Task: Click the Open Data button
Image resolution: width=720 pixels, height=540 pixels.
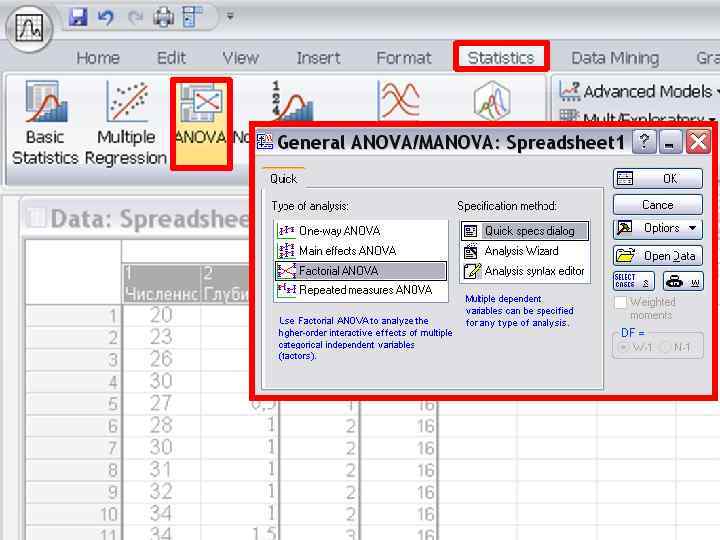Action: click(x=658, y=255)
